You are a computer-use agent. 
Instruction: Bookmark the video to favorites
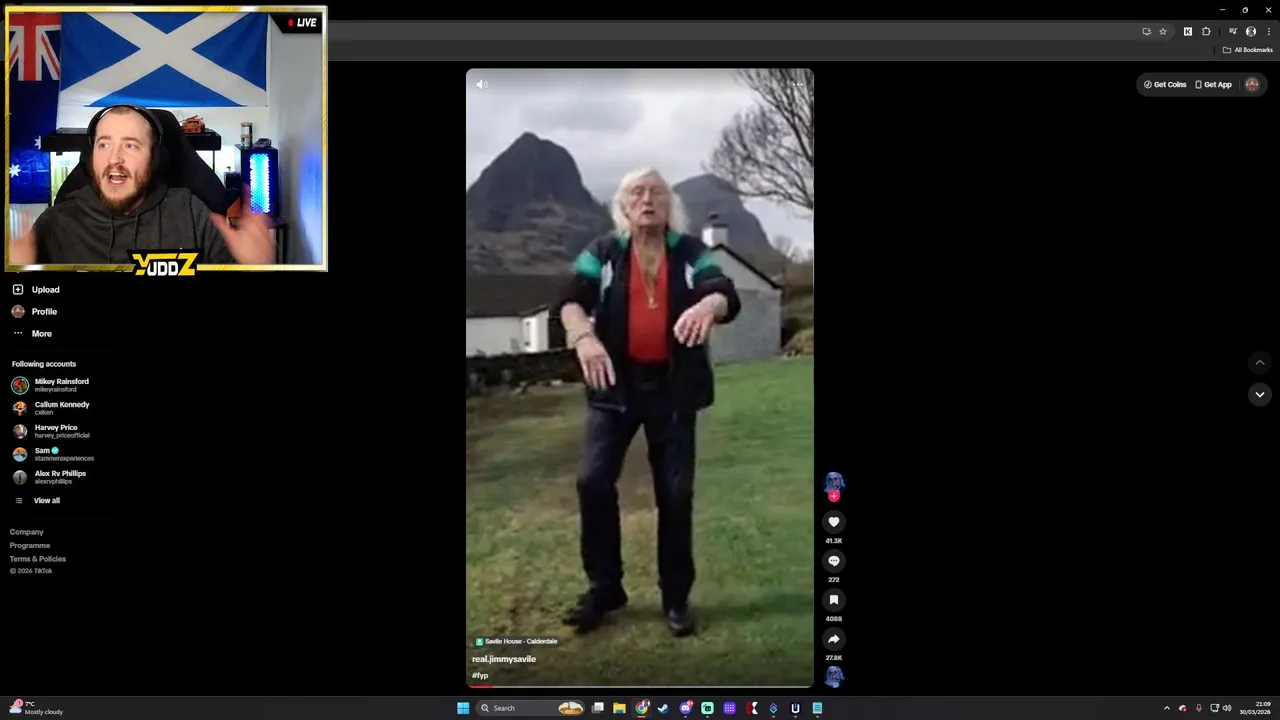pos(833,600)
